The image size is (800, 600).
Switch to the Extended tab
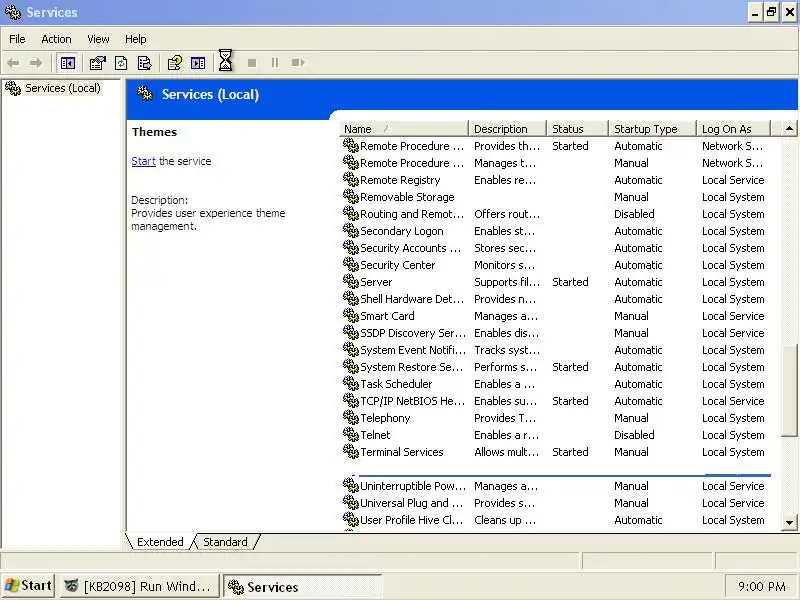[160, 542]
